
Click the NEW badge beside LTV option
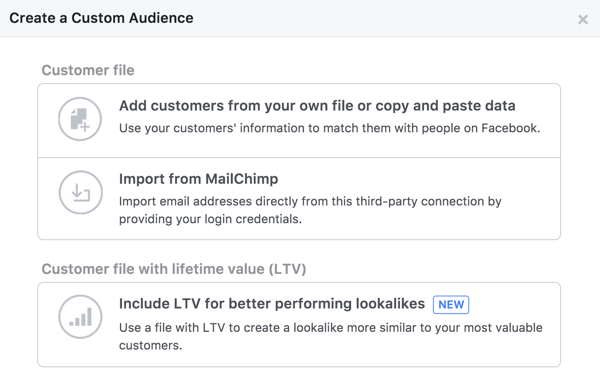point(451,305)
